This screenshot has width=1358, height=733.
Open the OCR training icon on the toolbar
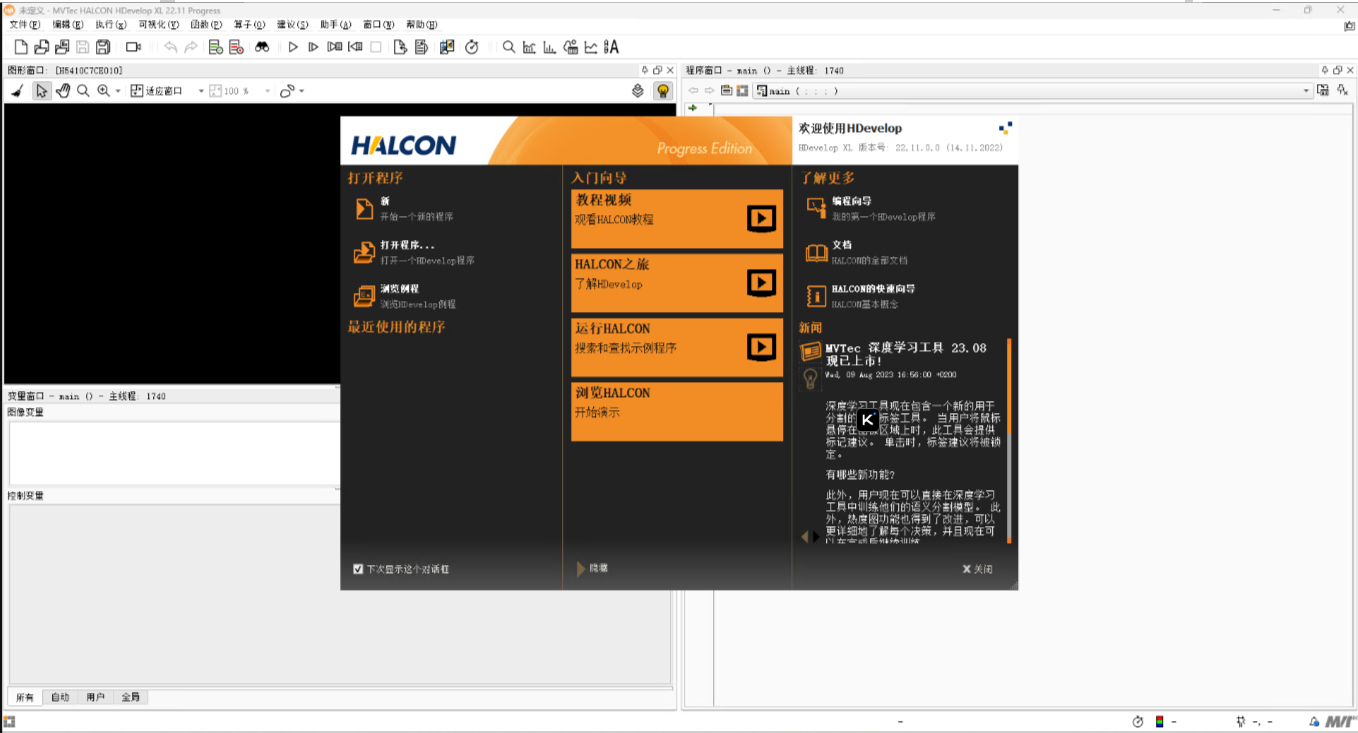pyautogui.click(x=608, y=47)
